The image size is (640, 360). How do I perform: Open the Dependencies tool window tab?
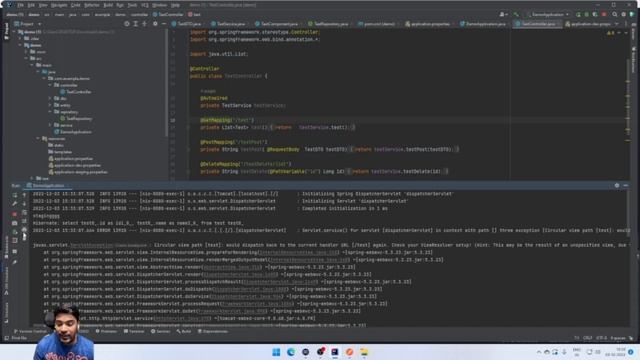click(x=213, y=331)
